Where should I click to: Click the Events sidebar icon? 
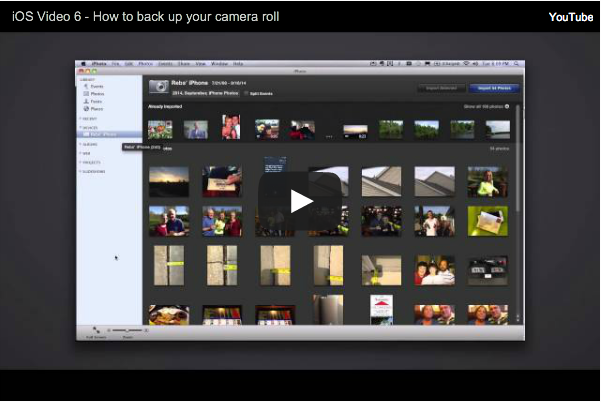click(86, 86)
